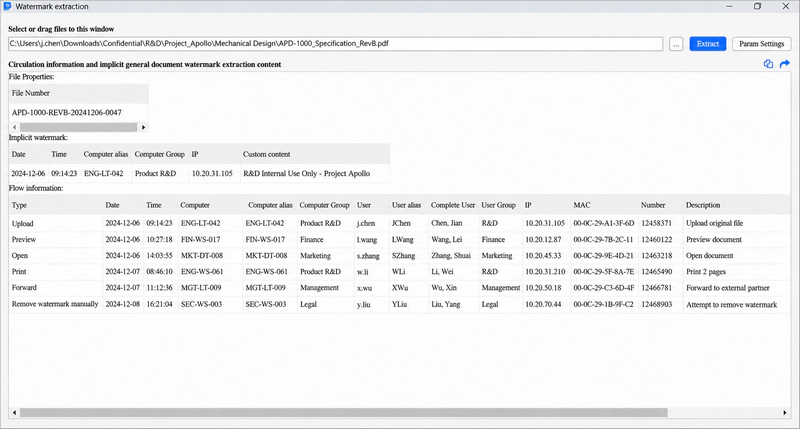This screenshot has height=429, width=800.
Task: Click IP 10.20.70.44 cell
Action: pos(543,305)
